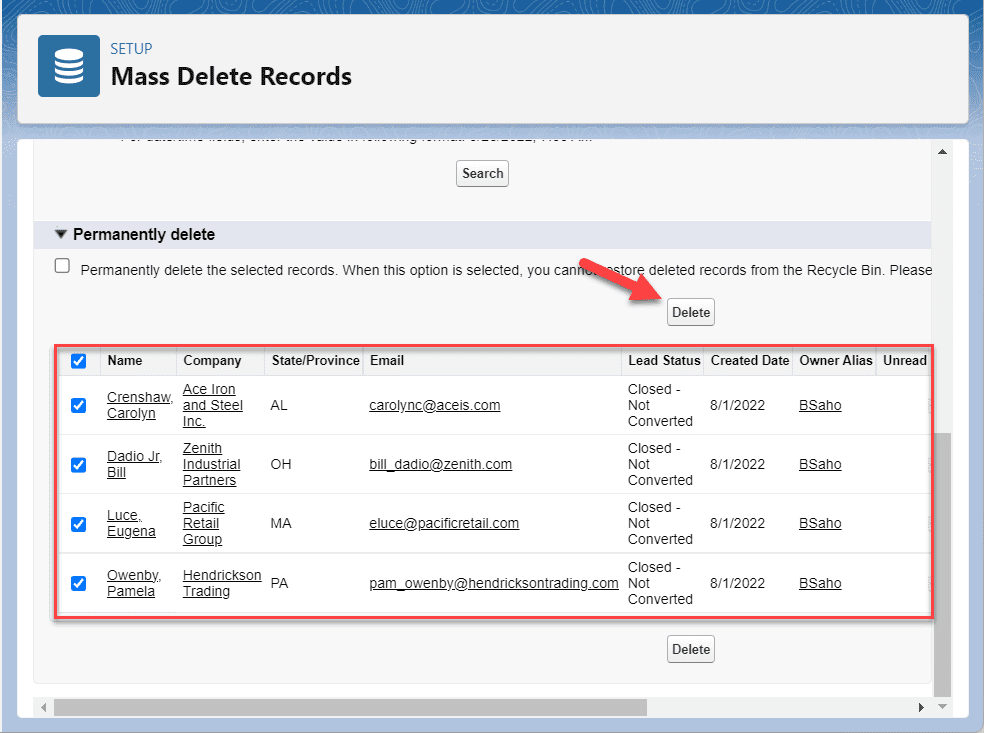Enable the permanently delete selected records option

(x=62, y=265)
